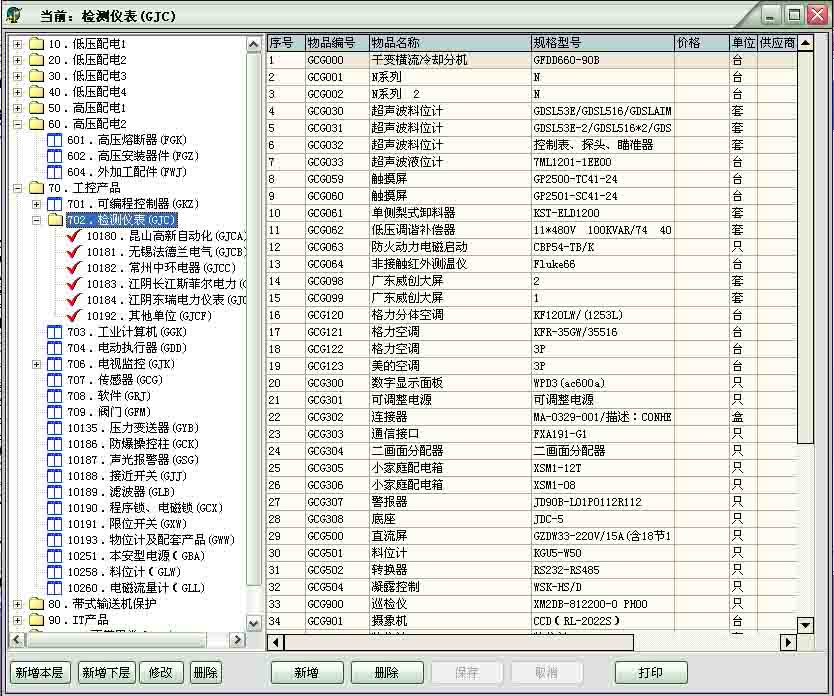Sort by the 物品编号 column header
The image size is (834, 696).
[x=335, y=43]
